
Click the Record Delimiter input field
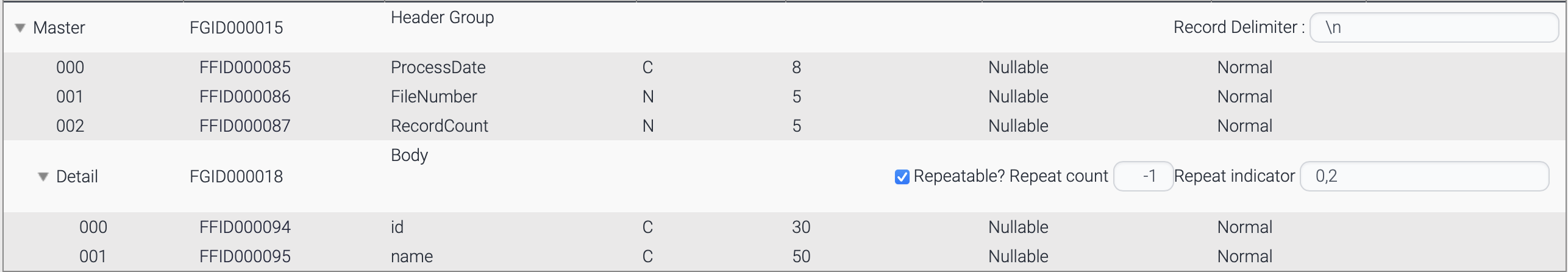click(x=1434, y=28)
